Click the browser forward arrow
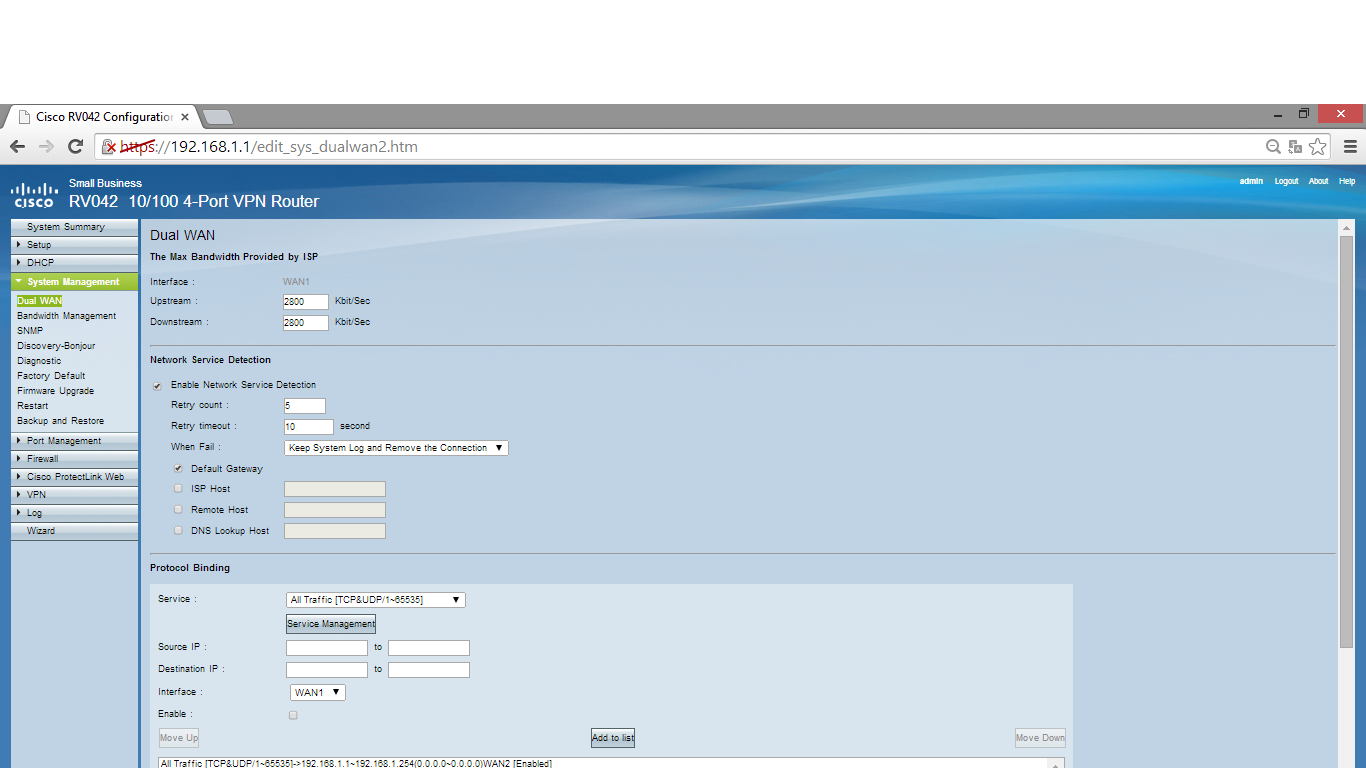 [x=46, y=147]
